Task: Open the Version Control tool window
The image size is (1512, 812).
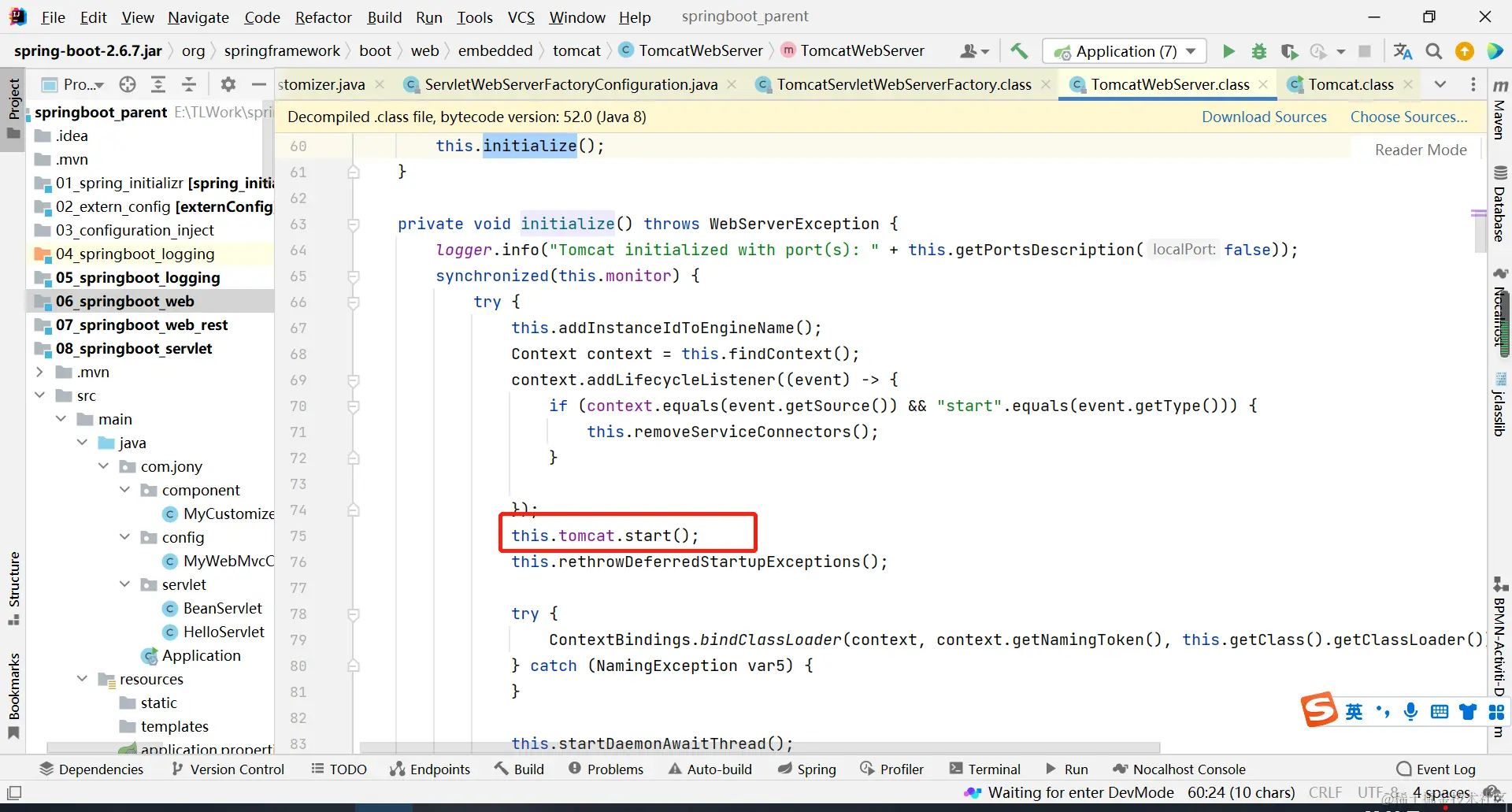Action: 228,769
